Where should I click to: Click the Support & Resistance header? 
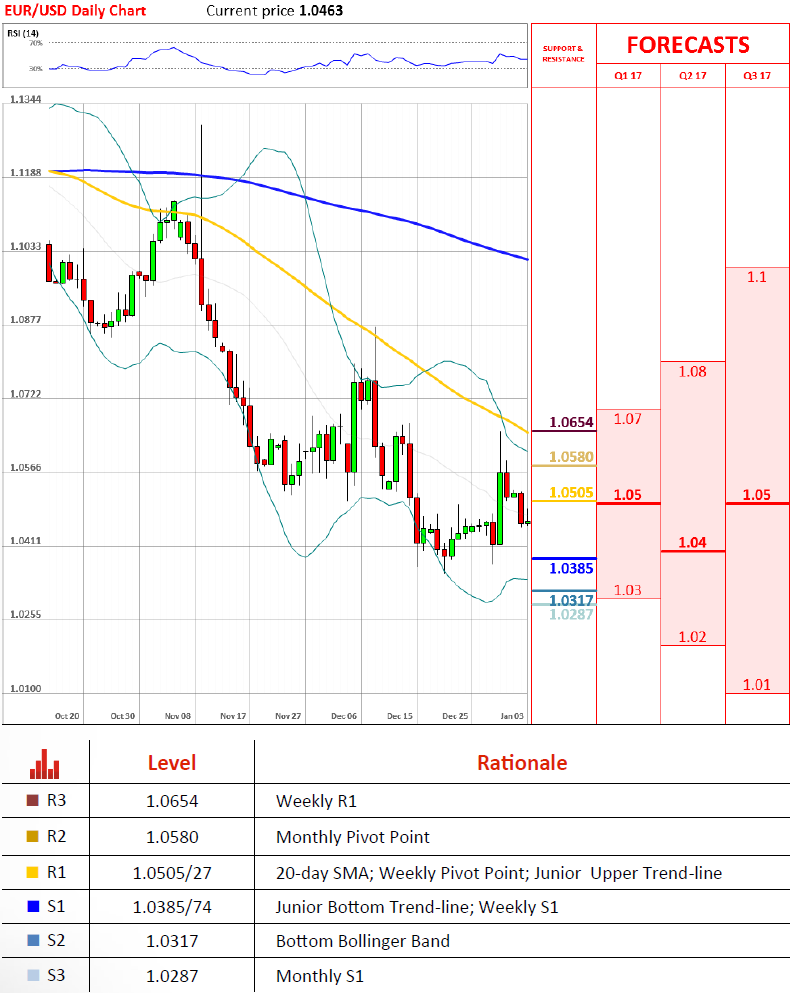point(563,54)
